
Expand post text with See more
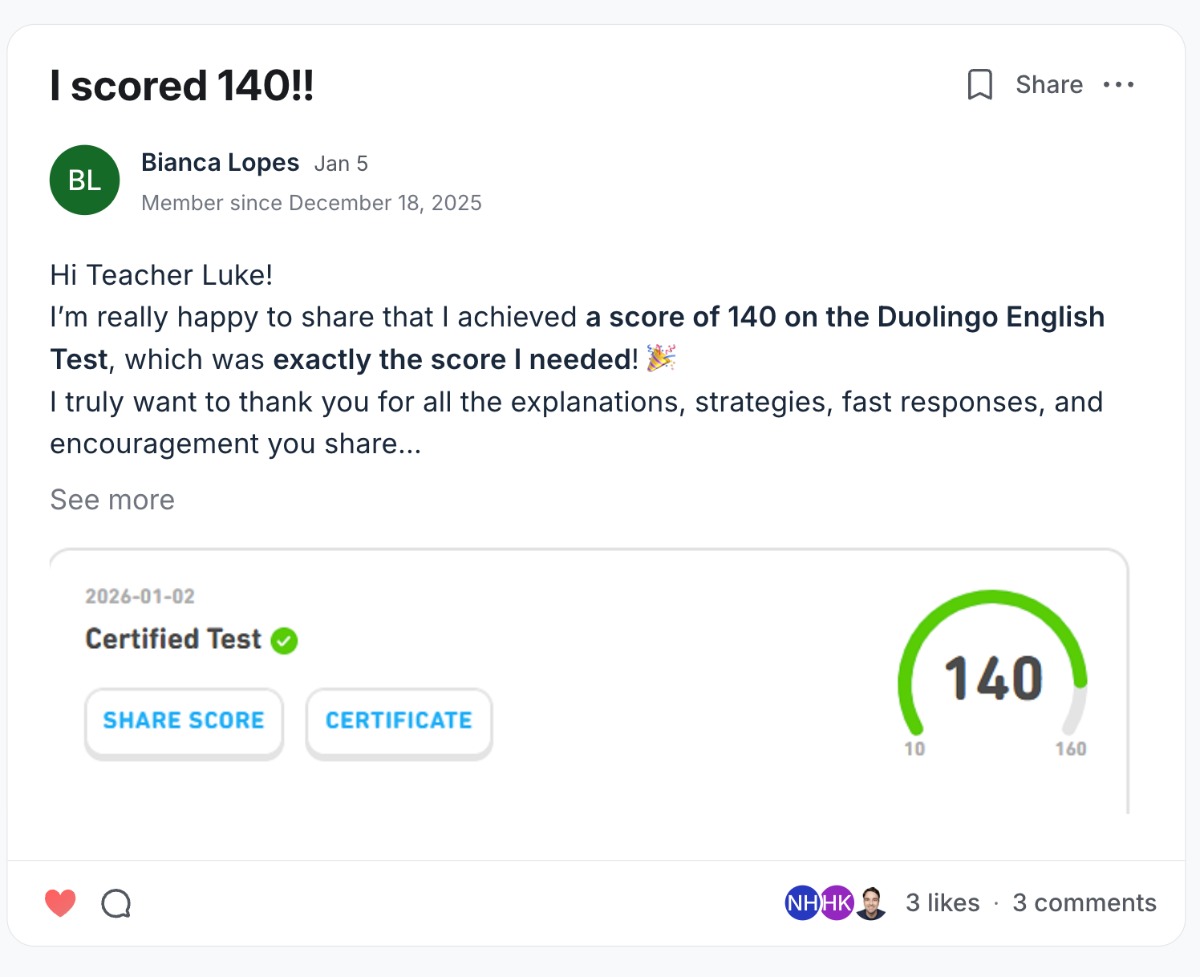[x=112, y=500]
